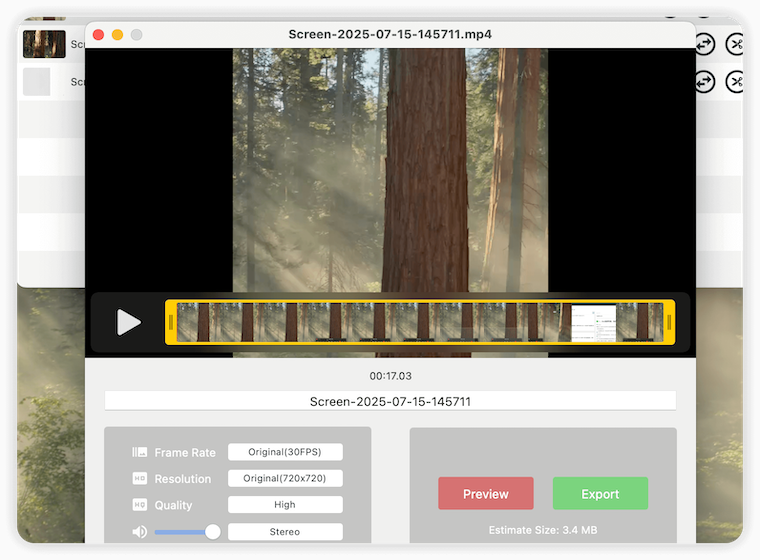
Task: Click the right yellow trim handle
Action: [x=669, y=322]
